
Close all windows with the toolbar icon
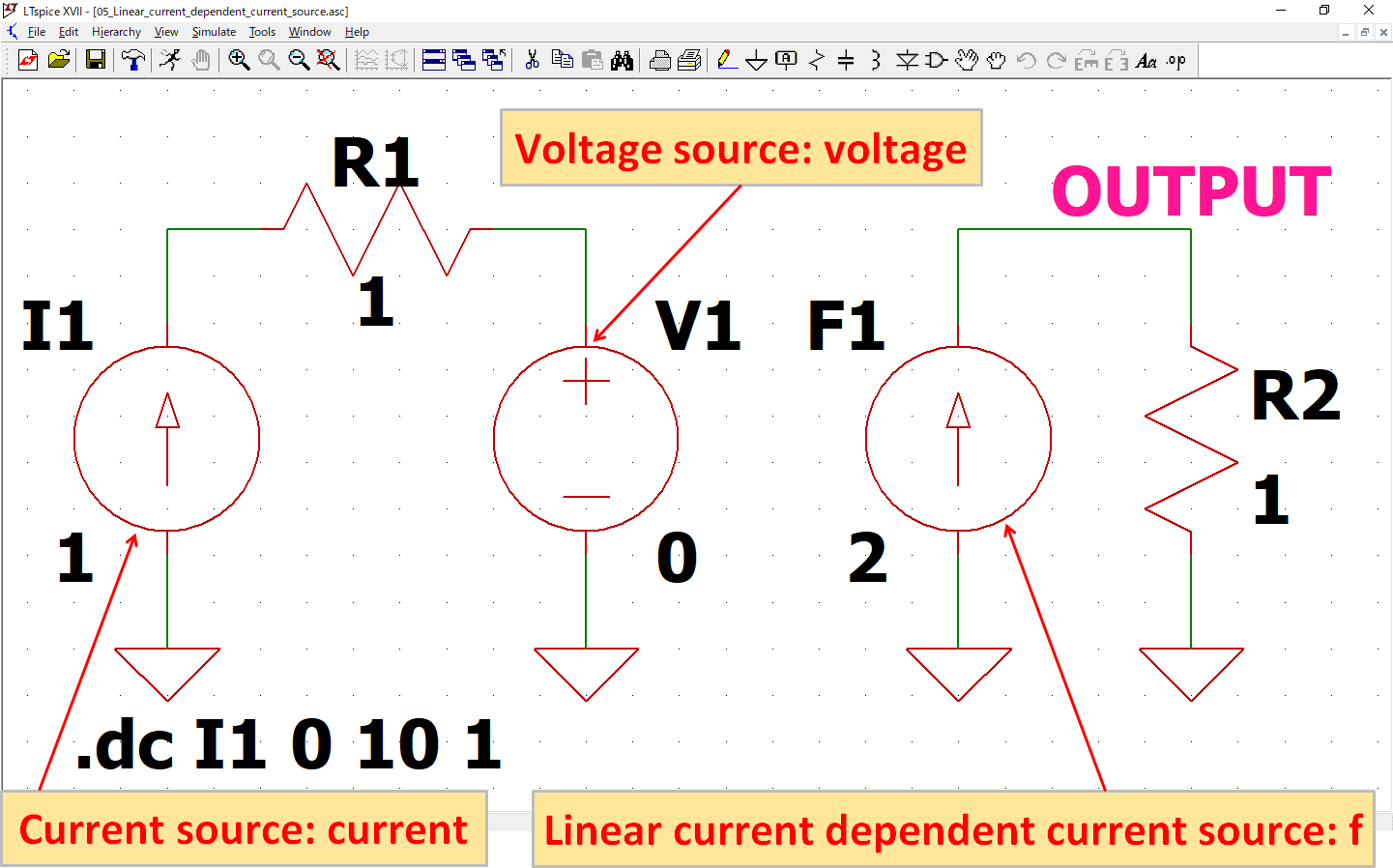point(494,60)
